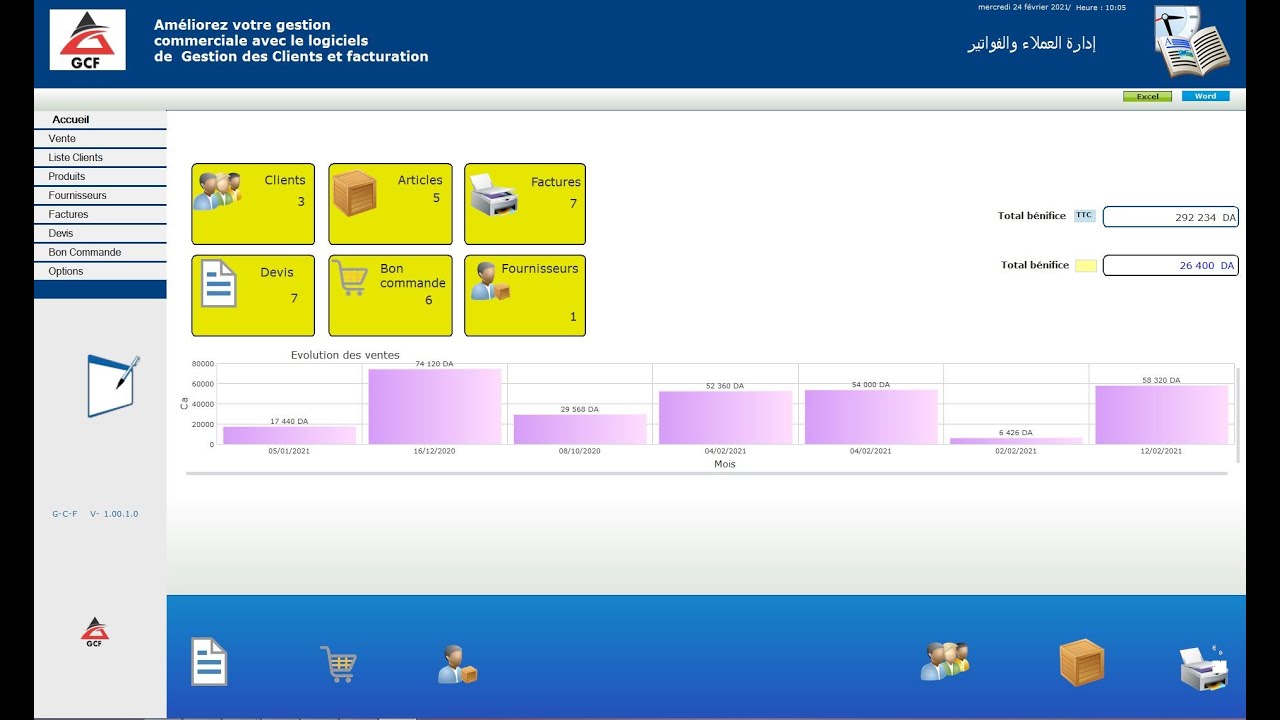This screenshot has width=1280, height=720.
Task: Click the yellow swatch beside Total bénifice
Action: (x=1085, y=266)
